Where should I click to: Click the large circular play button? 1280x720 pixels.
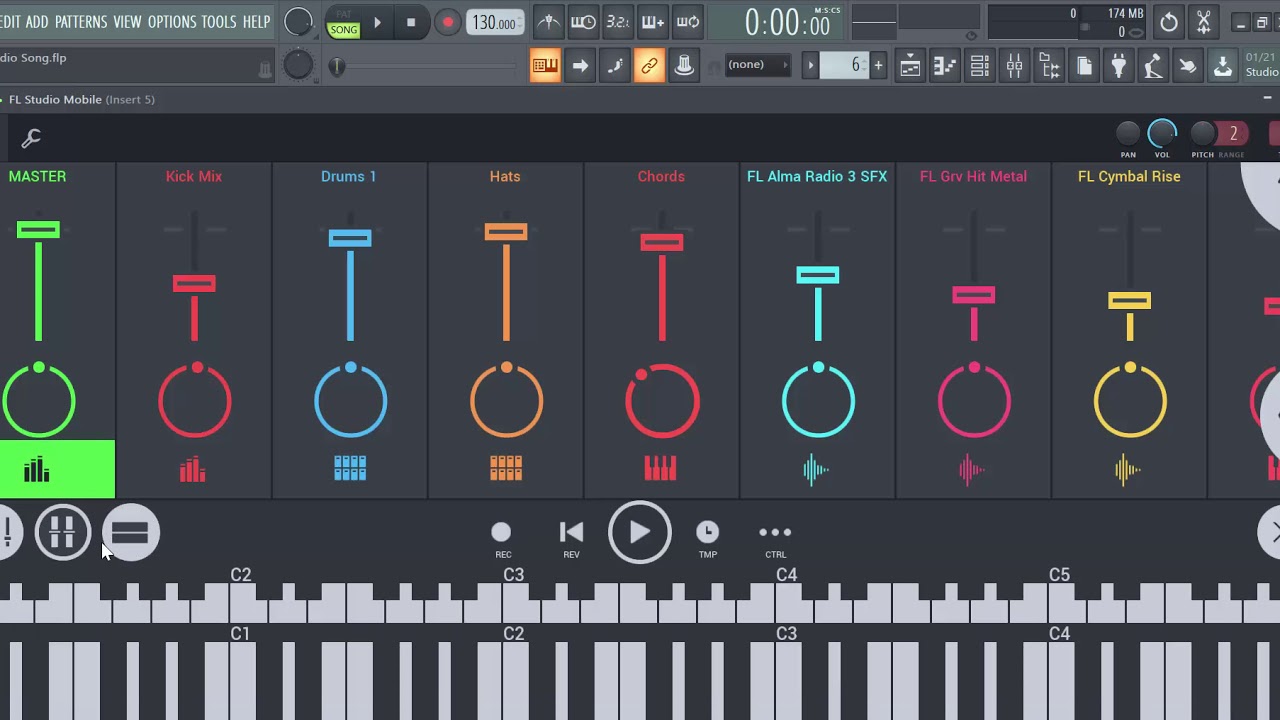(640, 532)
